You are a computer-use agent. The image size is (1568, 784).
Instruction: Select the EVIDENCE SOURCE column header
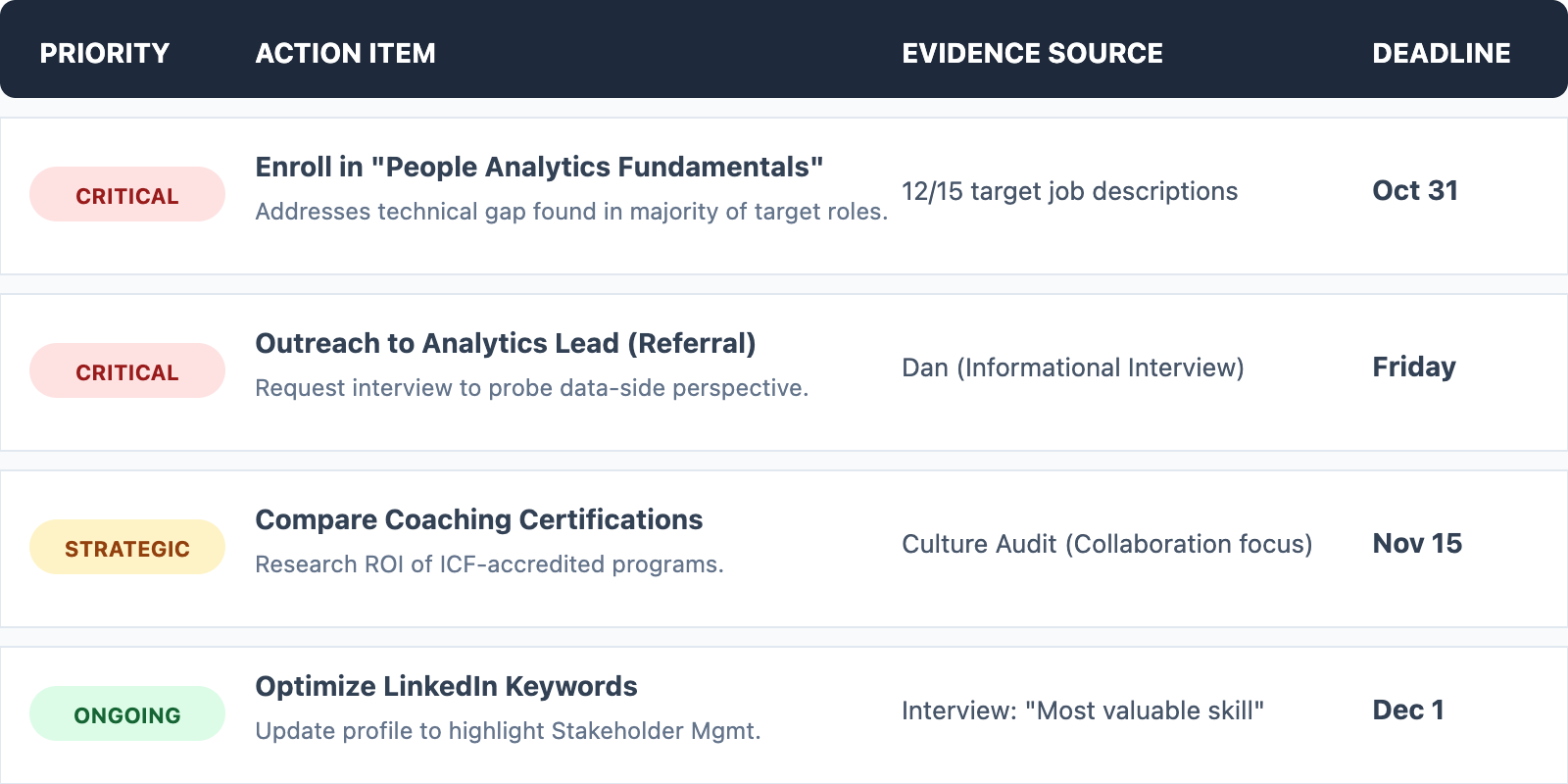(1032, 53)
